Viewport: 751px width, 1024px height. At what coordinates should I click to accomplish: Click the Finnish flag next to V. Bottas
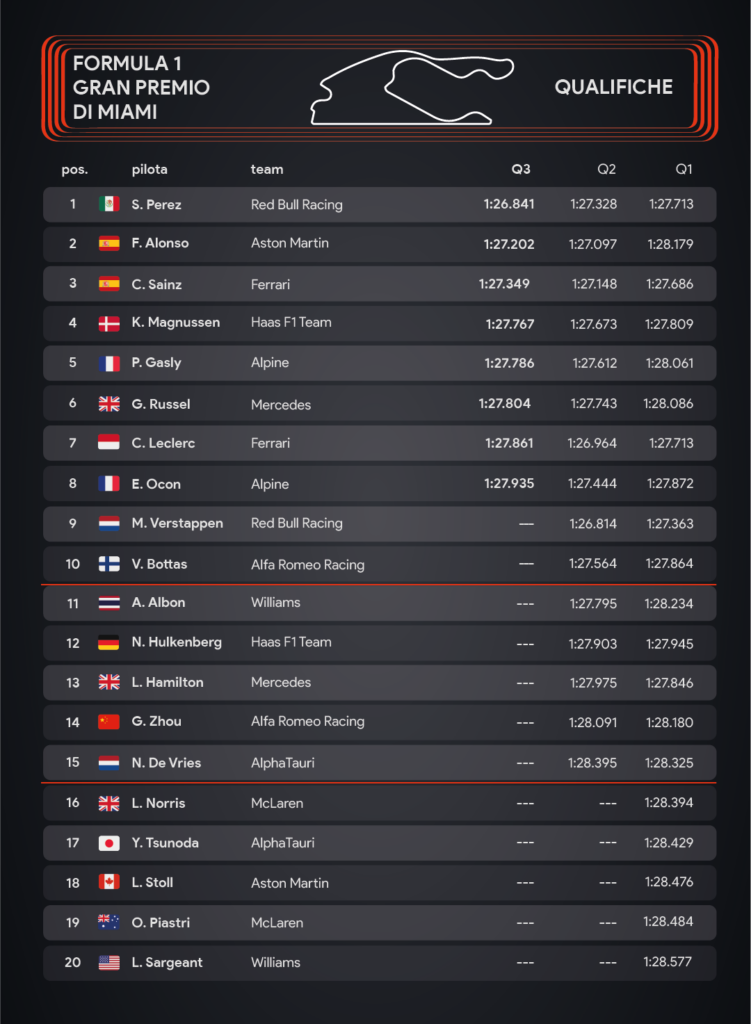[109, 564]
